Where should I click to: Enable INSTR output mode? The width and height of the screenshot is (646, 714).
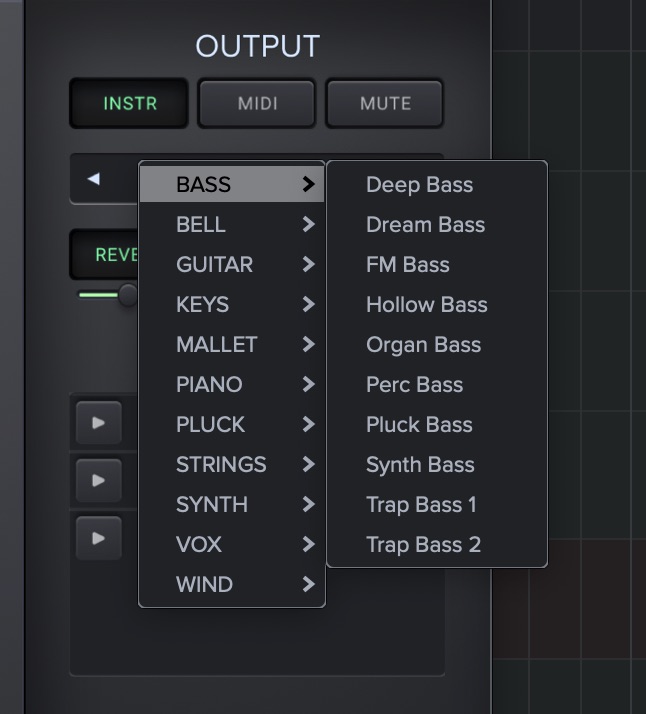point(129,103)
